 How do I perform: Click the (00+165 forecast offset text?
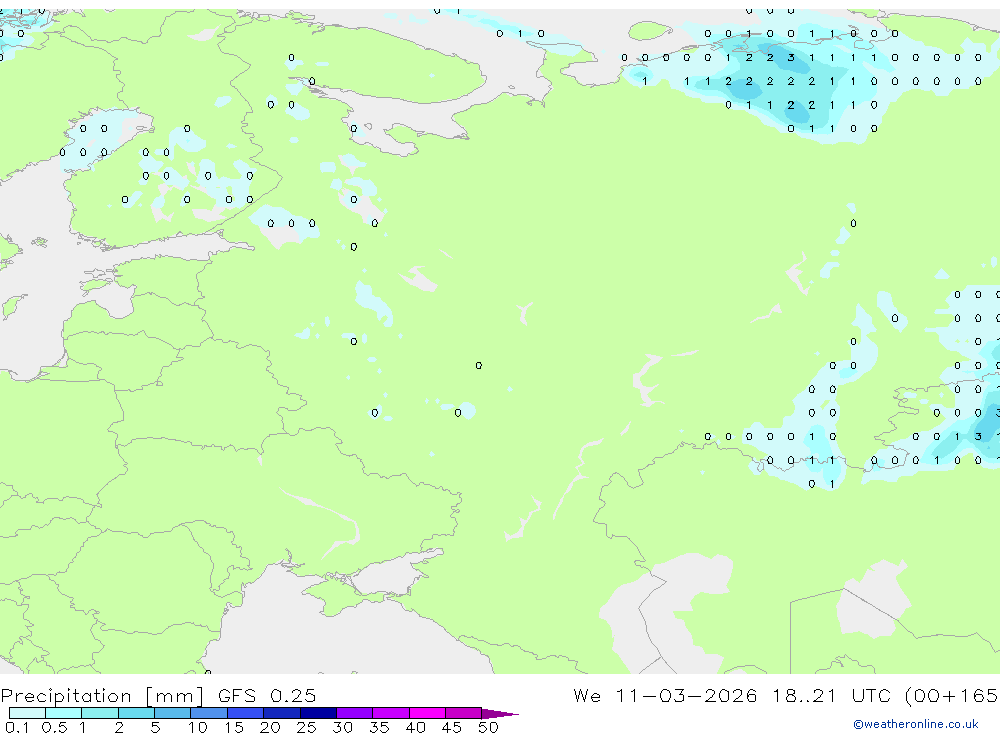pos(948,696)
